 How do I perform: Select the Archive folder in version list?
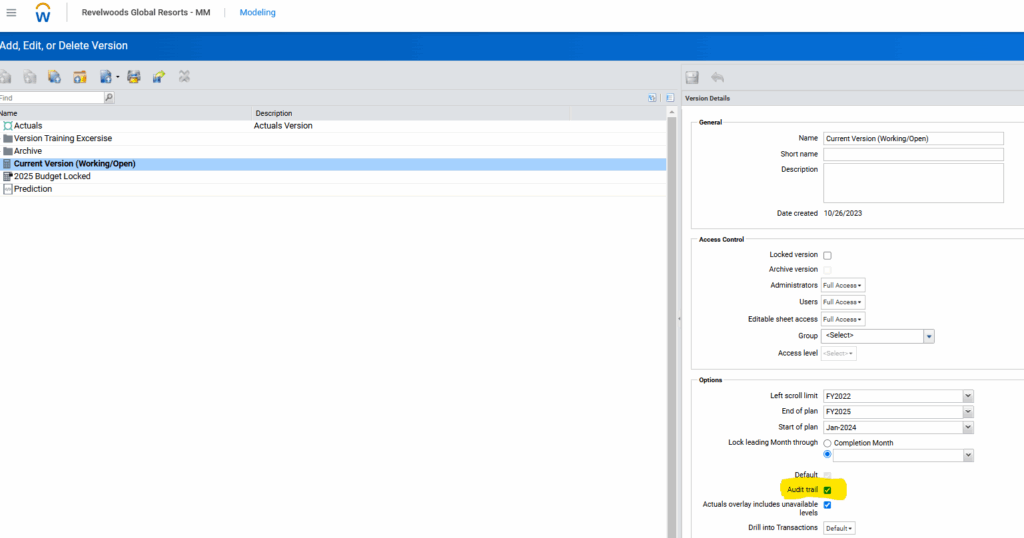click(x=28, y=151)
